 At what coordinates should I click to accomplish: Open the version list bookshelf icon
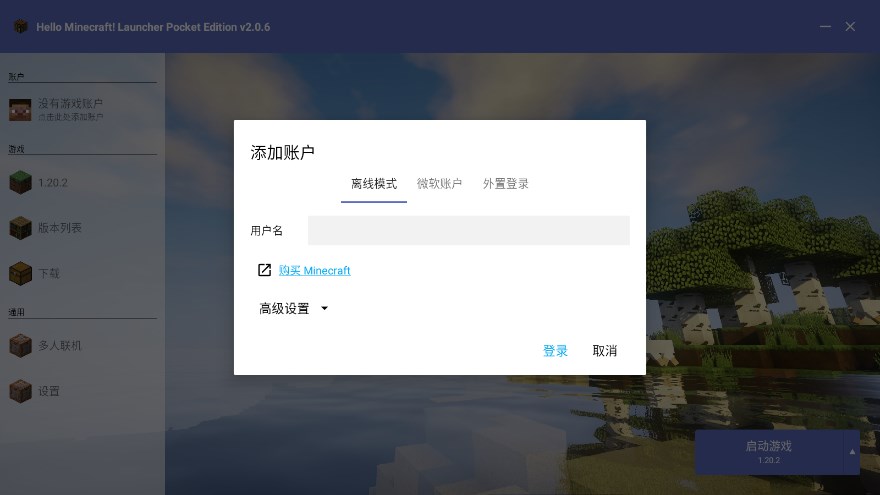[20, 228]
